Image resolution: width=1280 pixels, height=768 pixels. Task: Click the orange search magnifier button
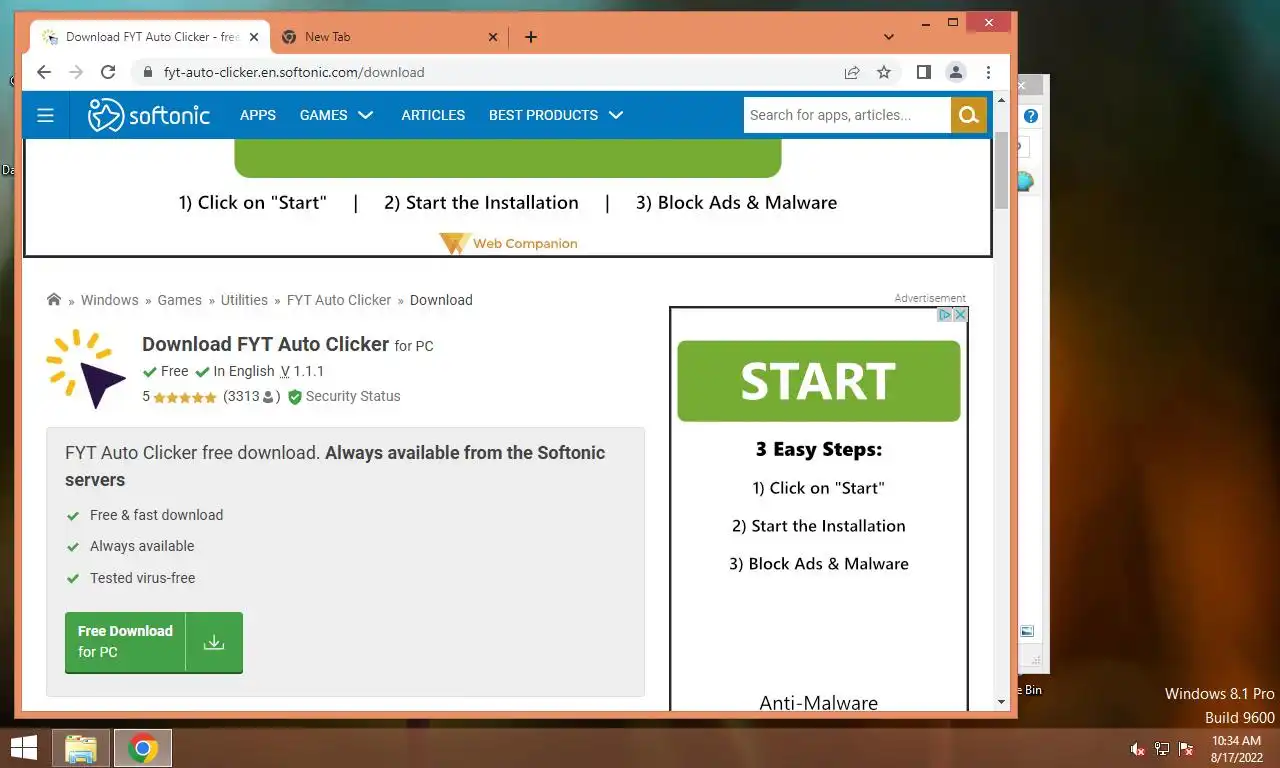(968, 115)
